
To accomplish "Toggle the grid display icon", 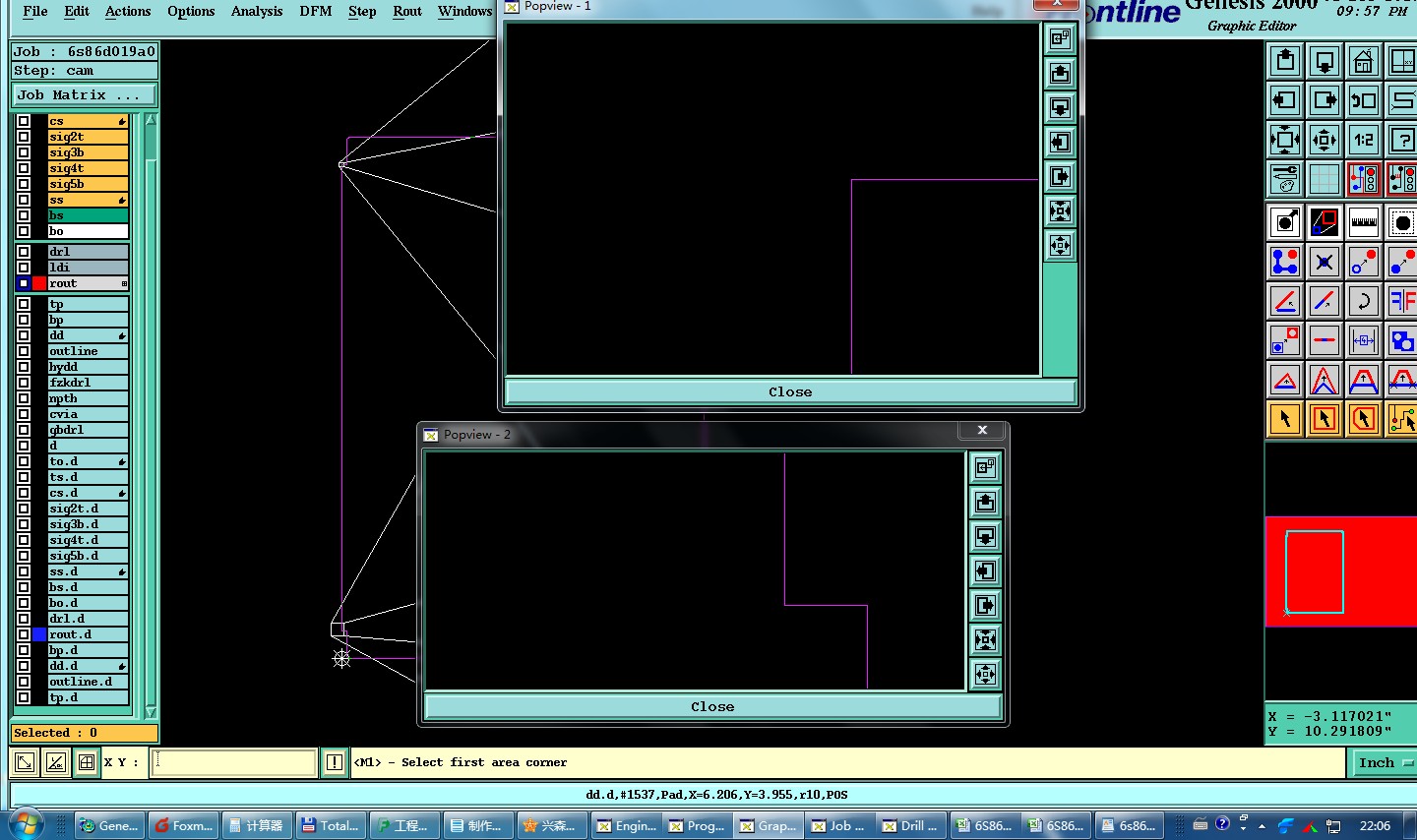I will point(1325,179).
